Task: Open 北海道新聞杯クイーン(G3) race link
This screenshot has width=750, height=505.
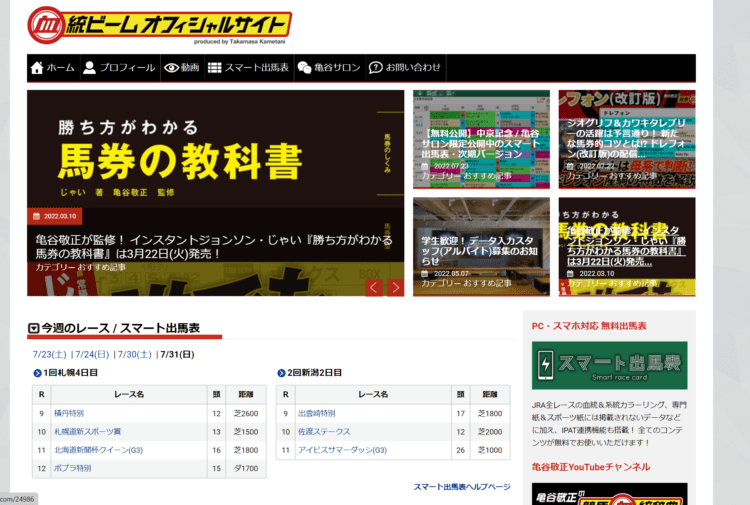Action: [99, 450]
